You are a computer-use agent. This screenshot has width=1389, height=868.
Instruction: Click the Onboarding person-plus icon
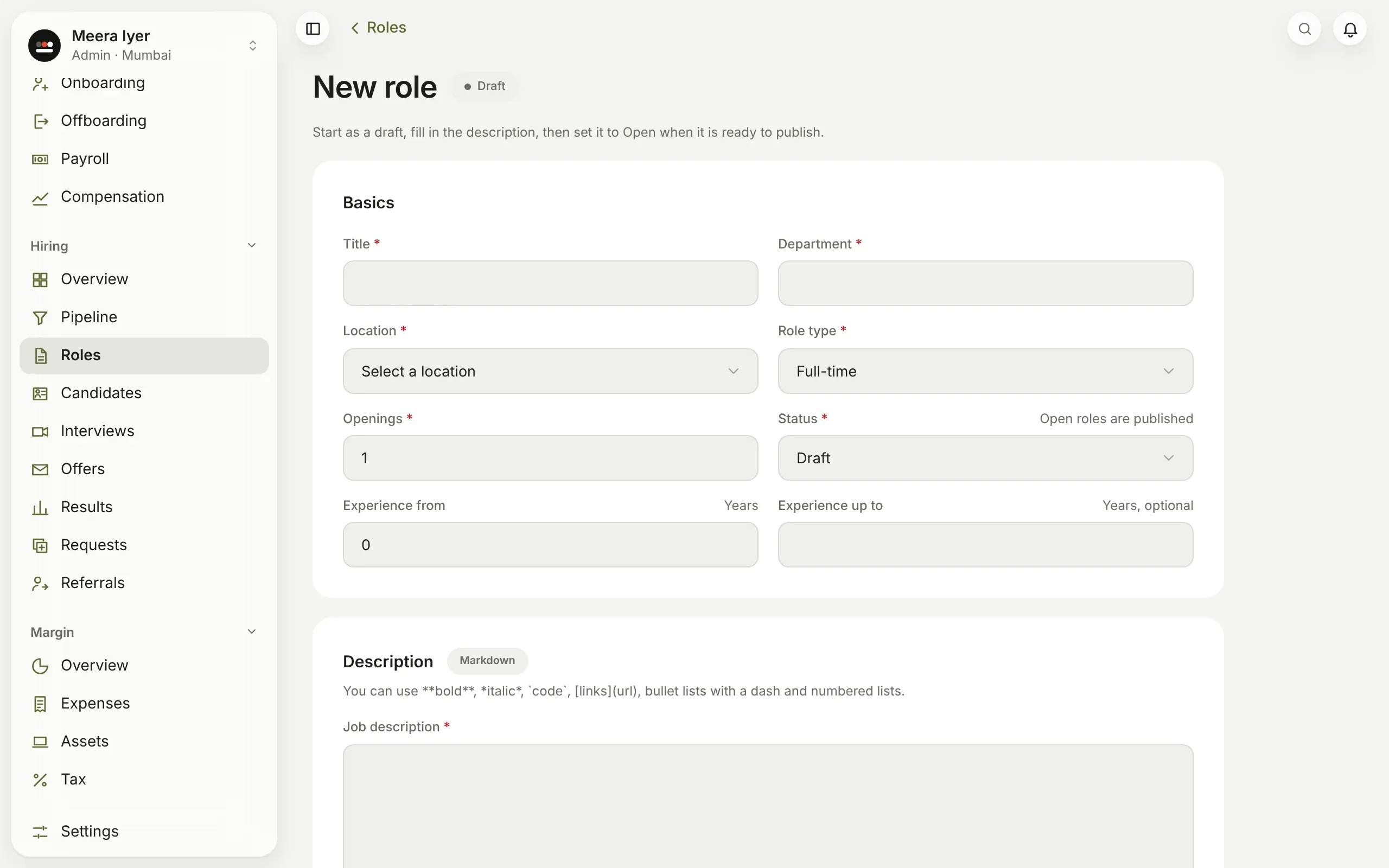[x=40, y=84]
